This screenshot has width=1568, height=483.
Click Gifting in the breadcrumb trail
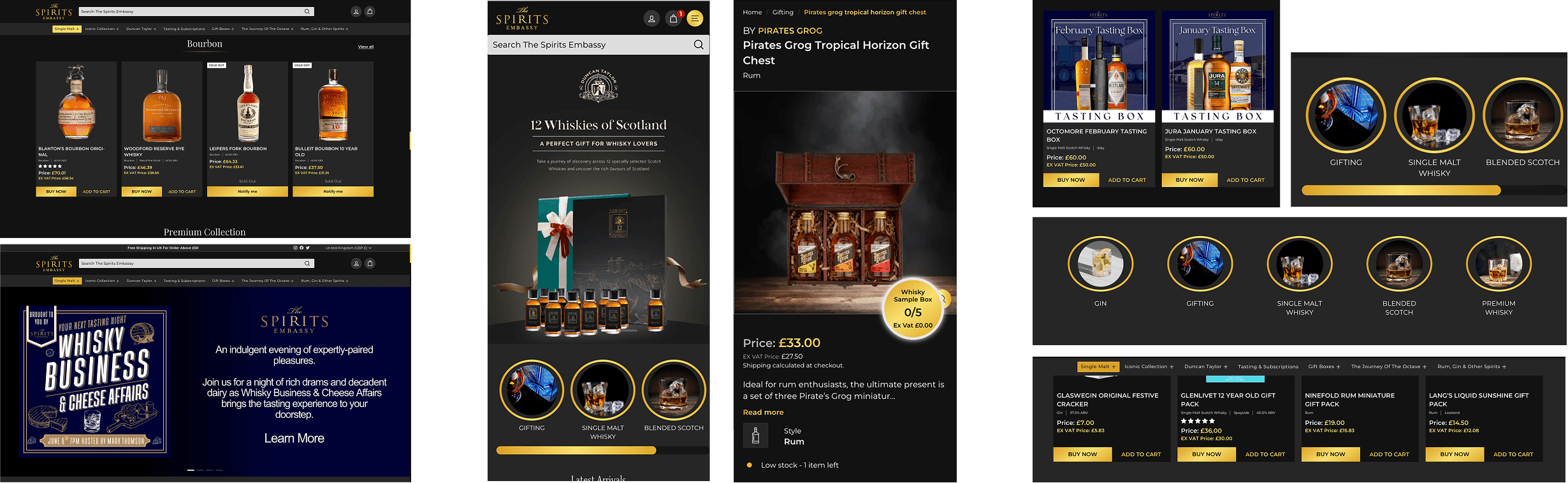[x=783, y=12]
